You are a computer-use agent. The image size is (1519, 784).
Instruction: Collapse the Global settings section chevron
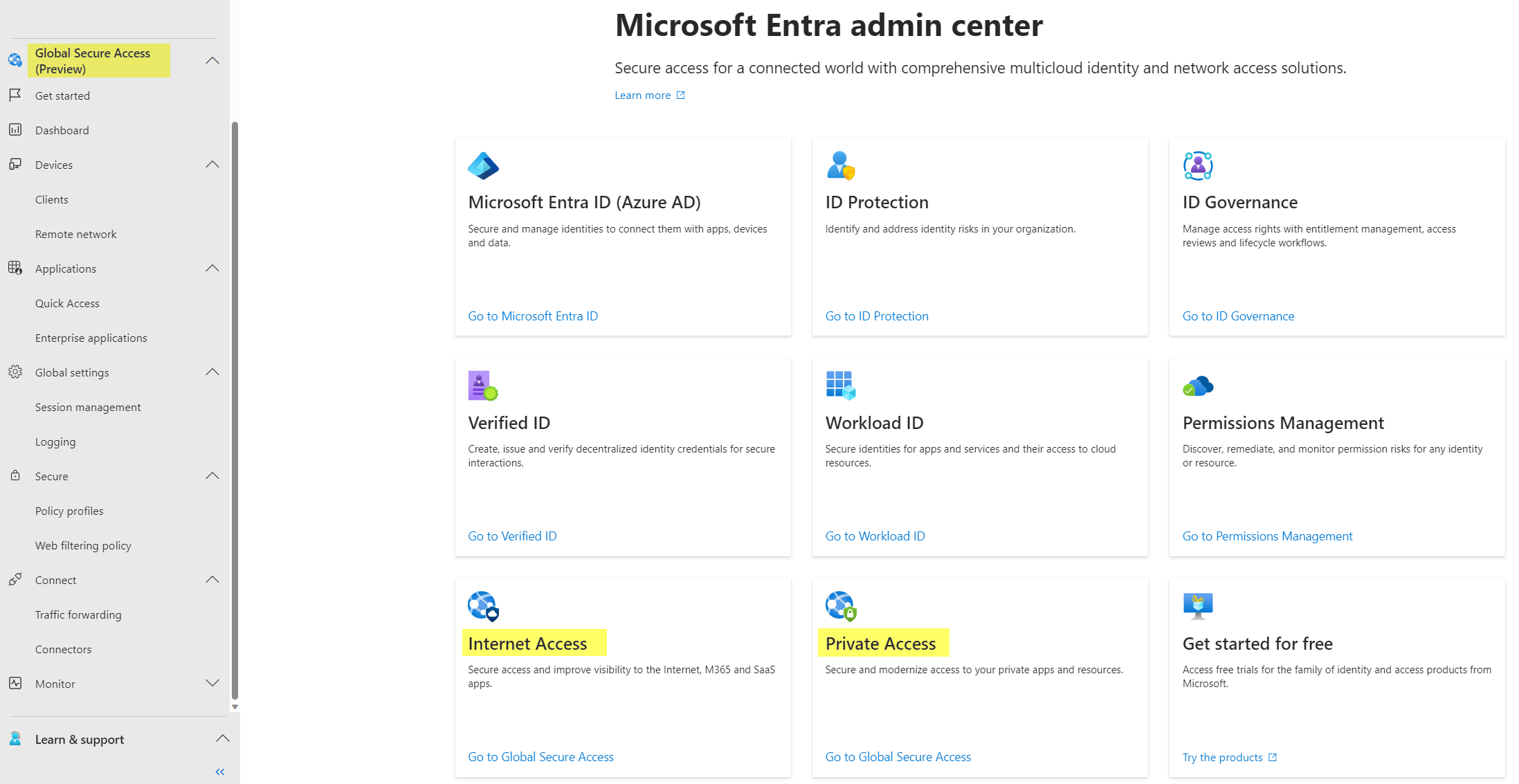[212, 372]
